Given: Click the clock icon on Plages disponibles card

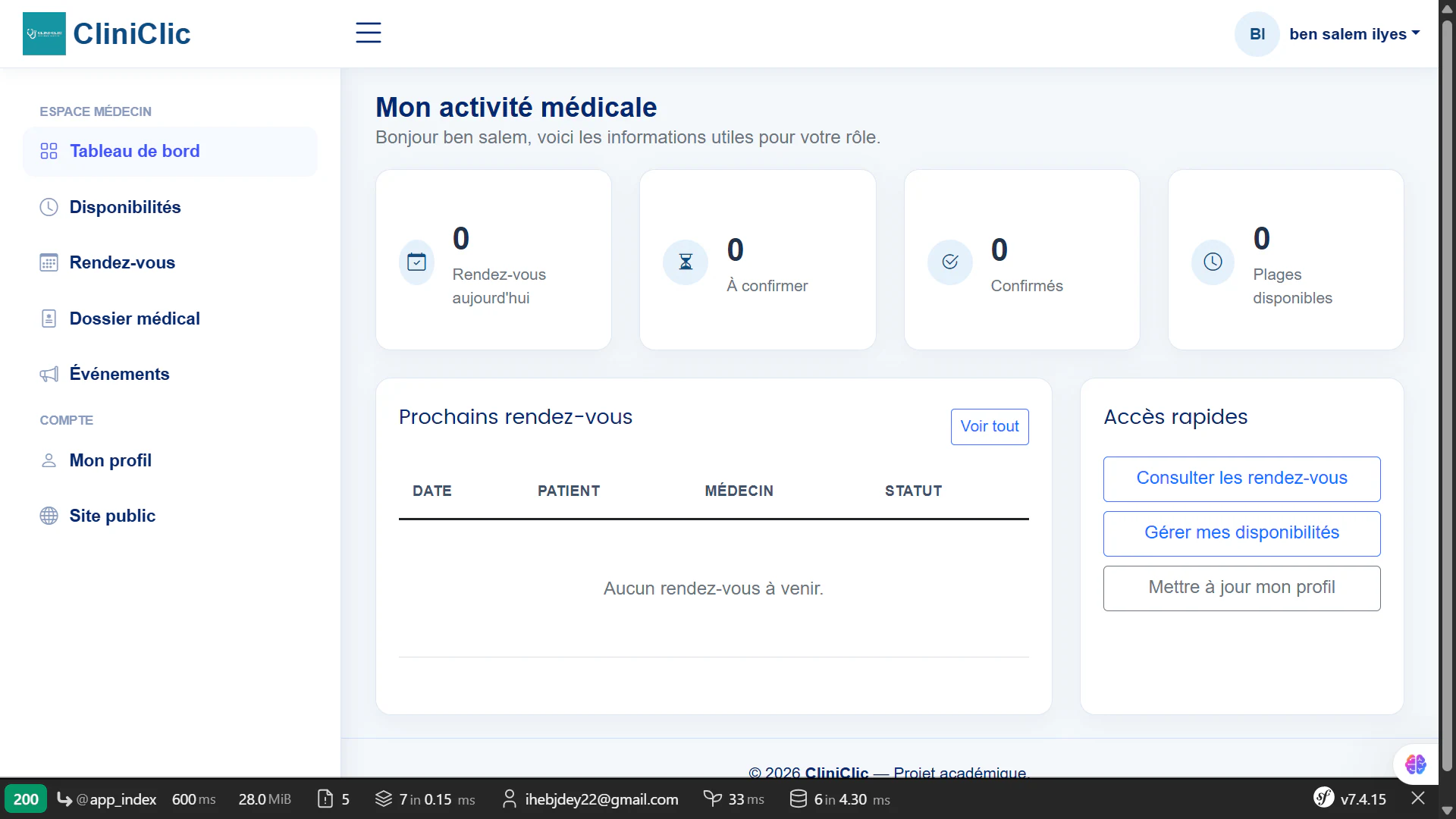Looking at the screenshot, I should click(x=1213, y=262).
